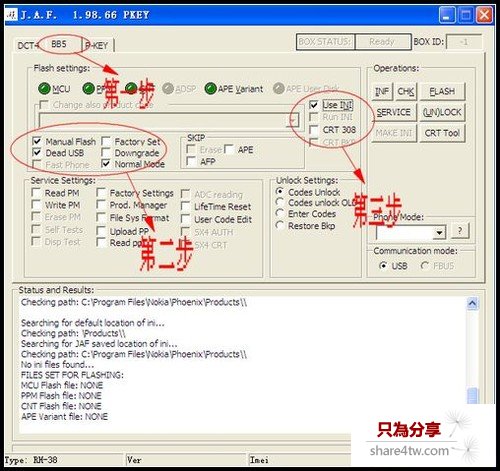Minimize the J.A.F. window
Viewport: 500px width, 471px height.
[x=447, y=15]
